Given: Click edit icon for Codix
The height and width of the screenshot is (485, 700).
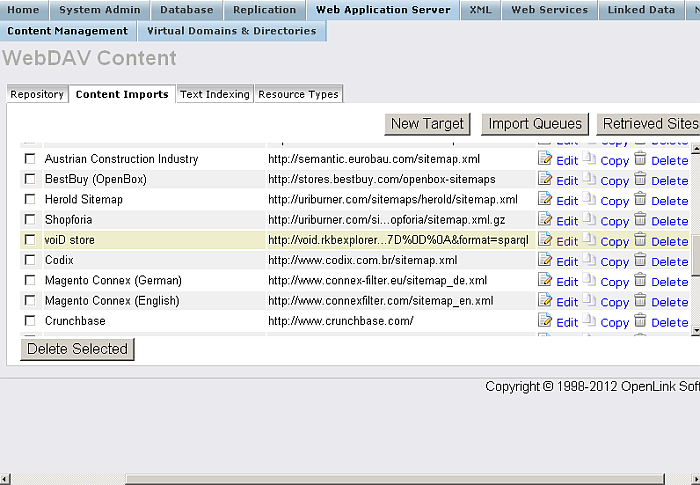Looking at the screenshot, I should [545, 259].
